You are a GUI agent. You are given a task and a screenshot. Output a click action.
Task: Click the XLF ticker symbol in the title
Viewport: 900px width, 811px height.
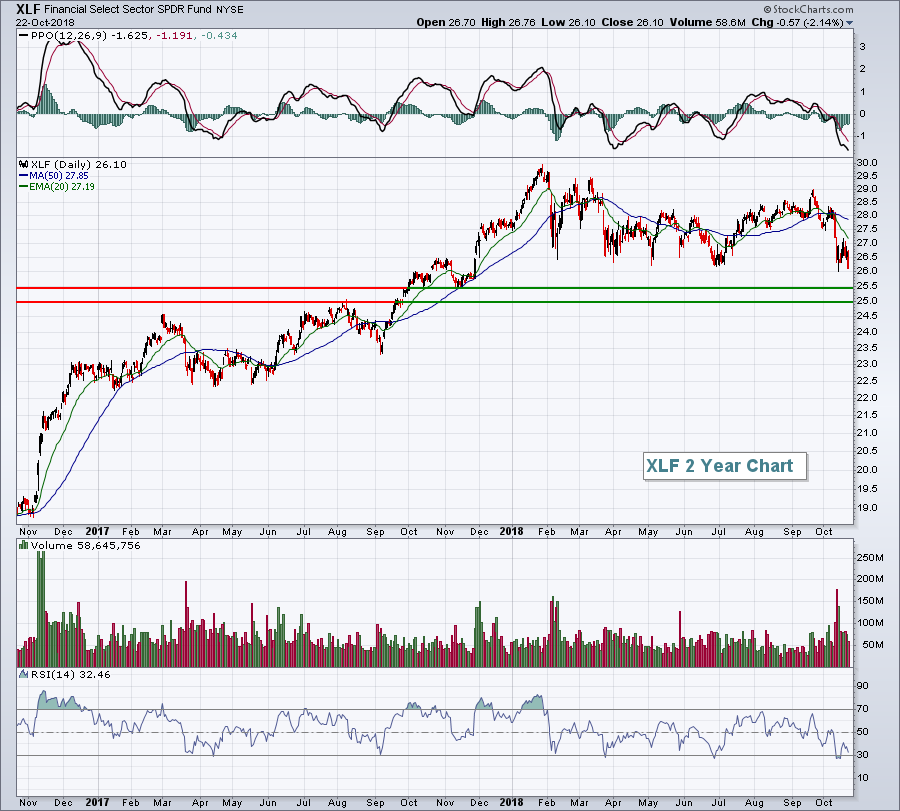[28, 10]
